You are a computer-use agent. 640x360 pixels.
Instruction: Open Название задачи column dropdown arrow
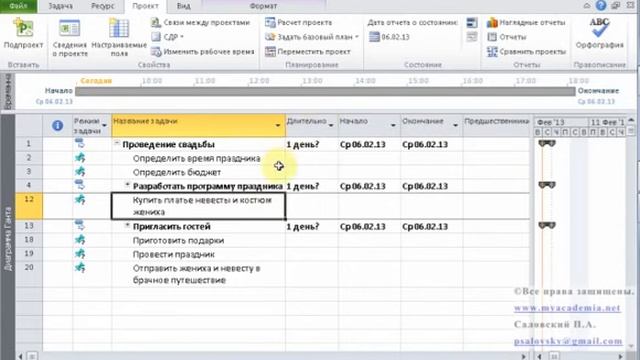pyautogui.click(x=278, y=125)
